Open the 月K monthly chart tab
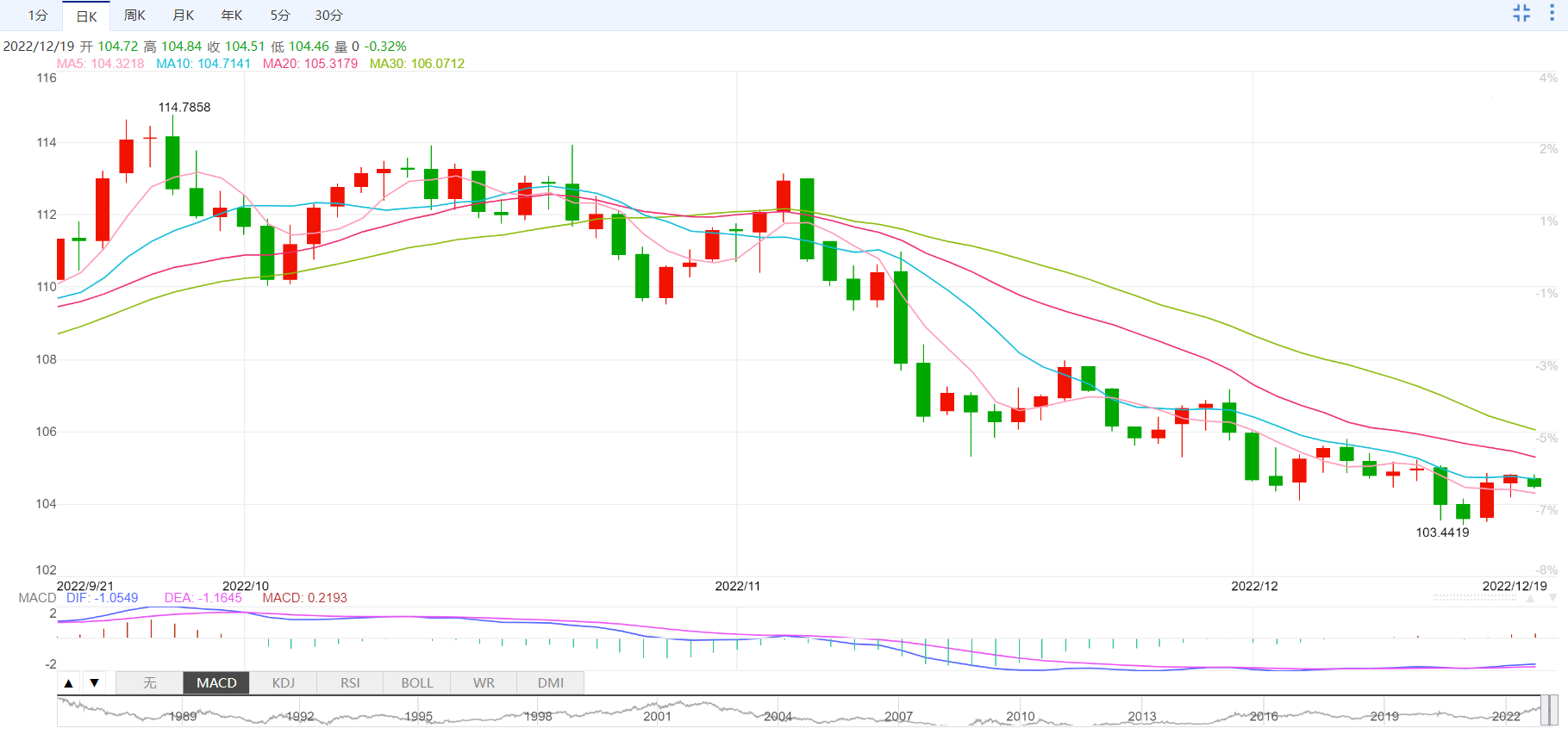The image size is (1568, 747). (183, 16)
